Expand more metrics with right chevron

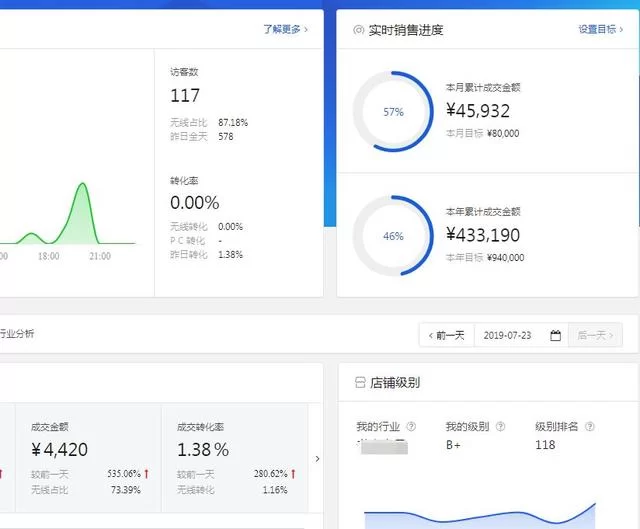(318, 459)
